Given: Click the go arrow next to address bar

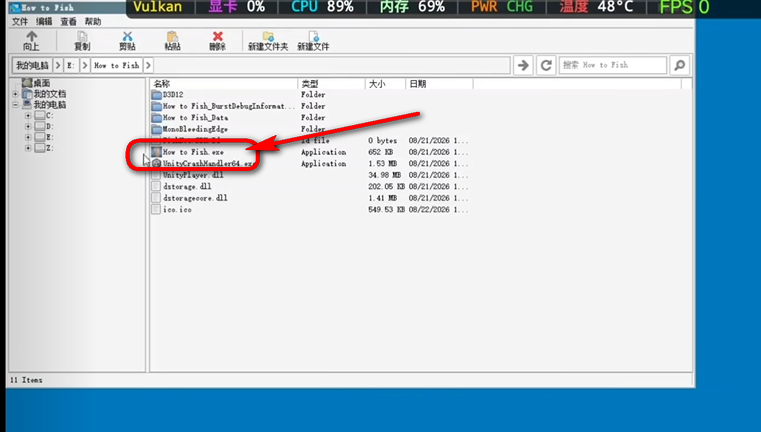Looking at the screenshot, I should point(523,65).
